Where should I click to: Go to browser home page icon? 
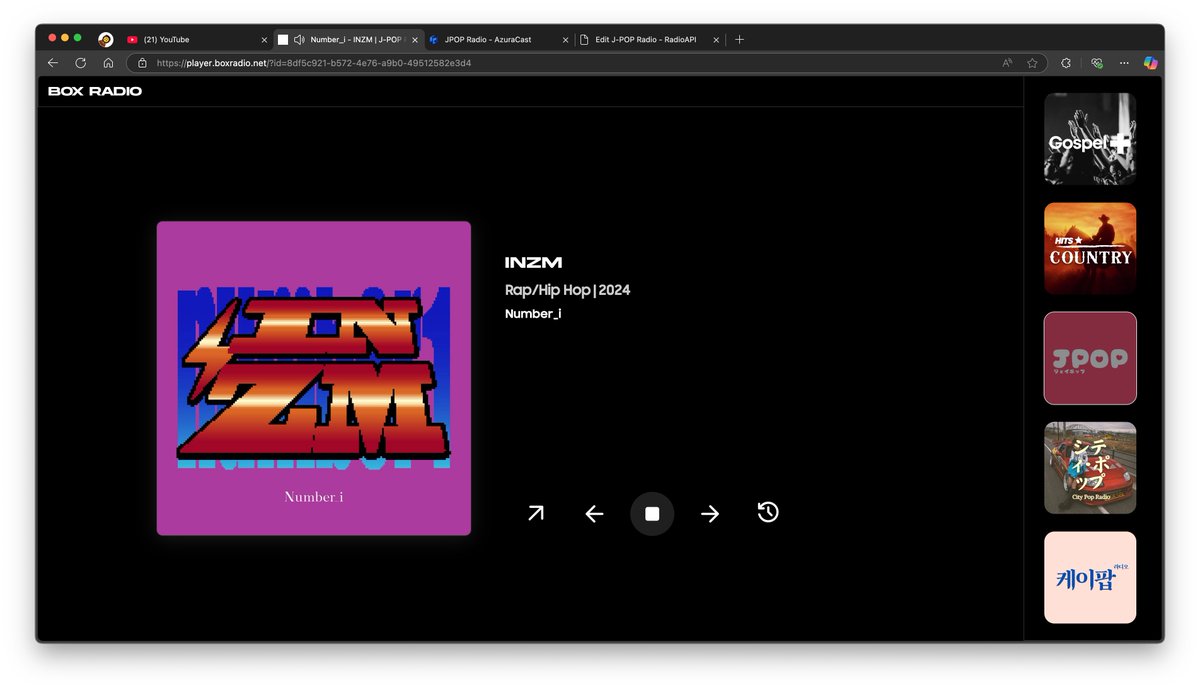point(108,63)
